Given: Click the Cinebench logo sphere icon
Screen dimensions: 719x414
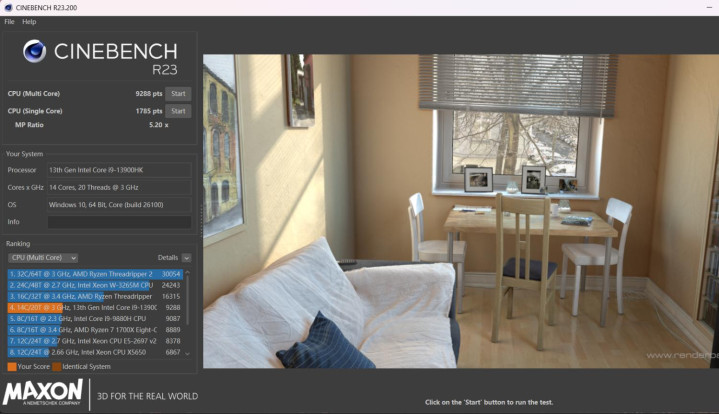Looking at the screenshot, I should [x=34, y=51].
